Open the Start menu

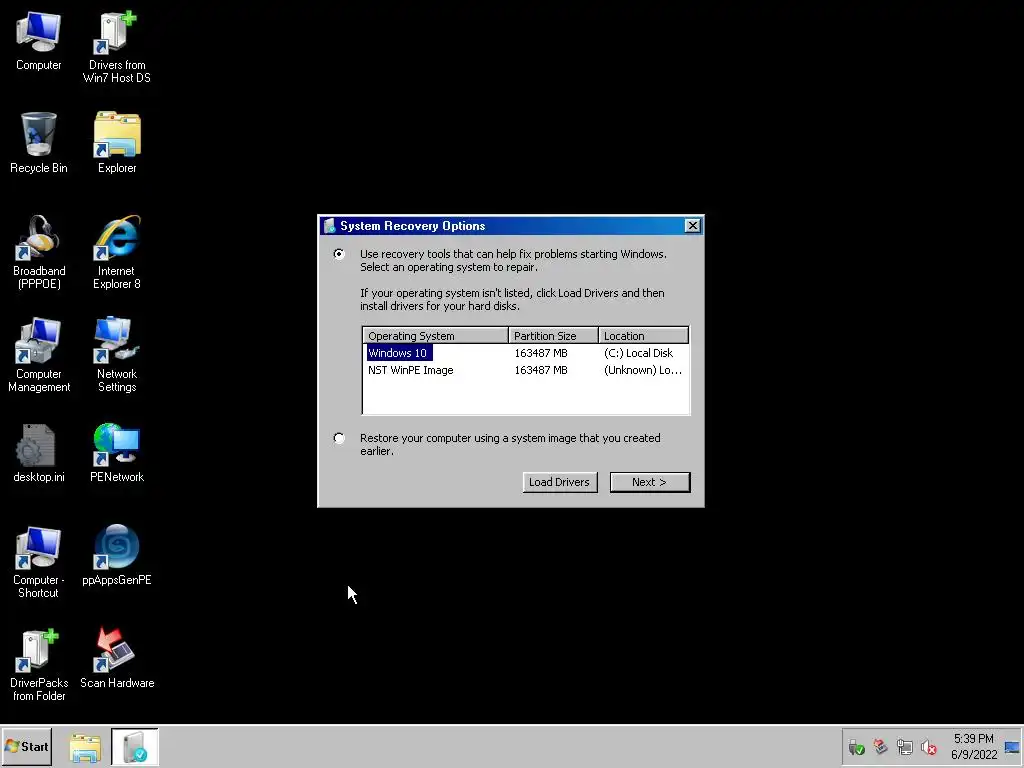point(27,747)
